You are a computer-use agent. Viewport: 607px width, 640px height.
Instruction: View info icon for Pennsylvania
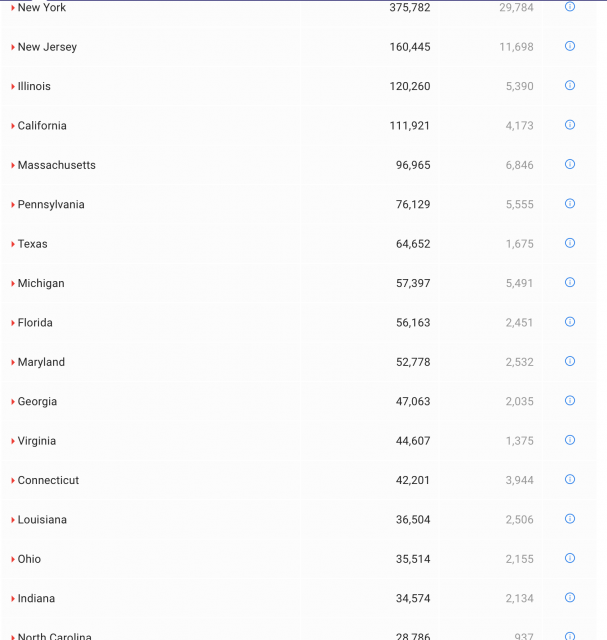click(570, 204)
